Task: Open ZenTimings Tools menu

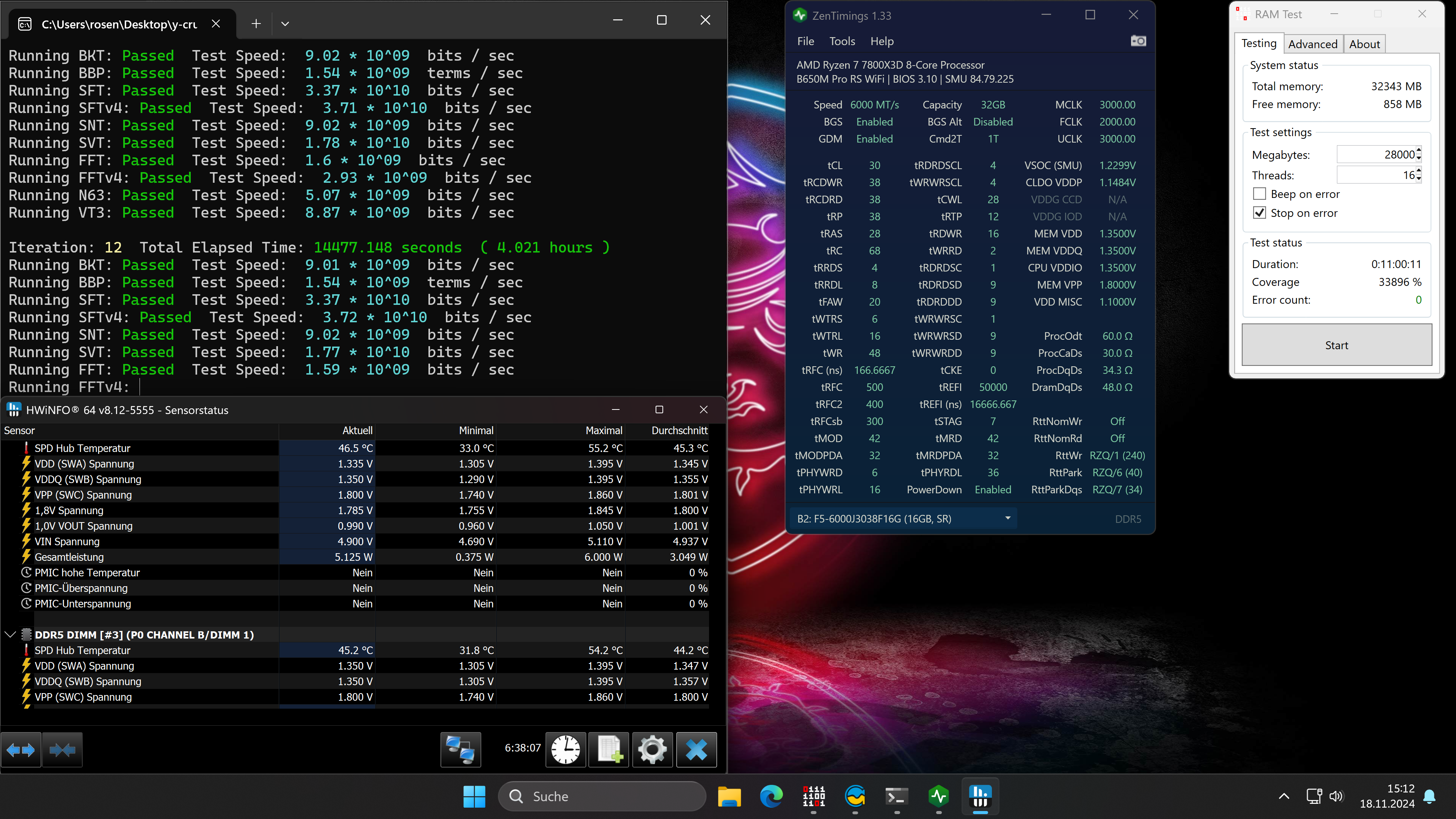Action: [842, 41]
